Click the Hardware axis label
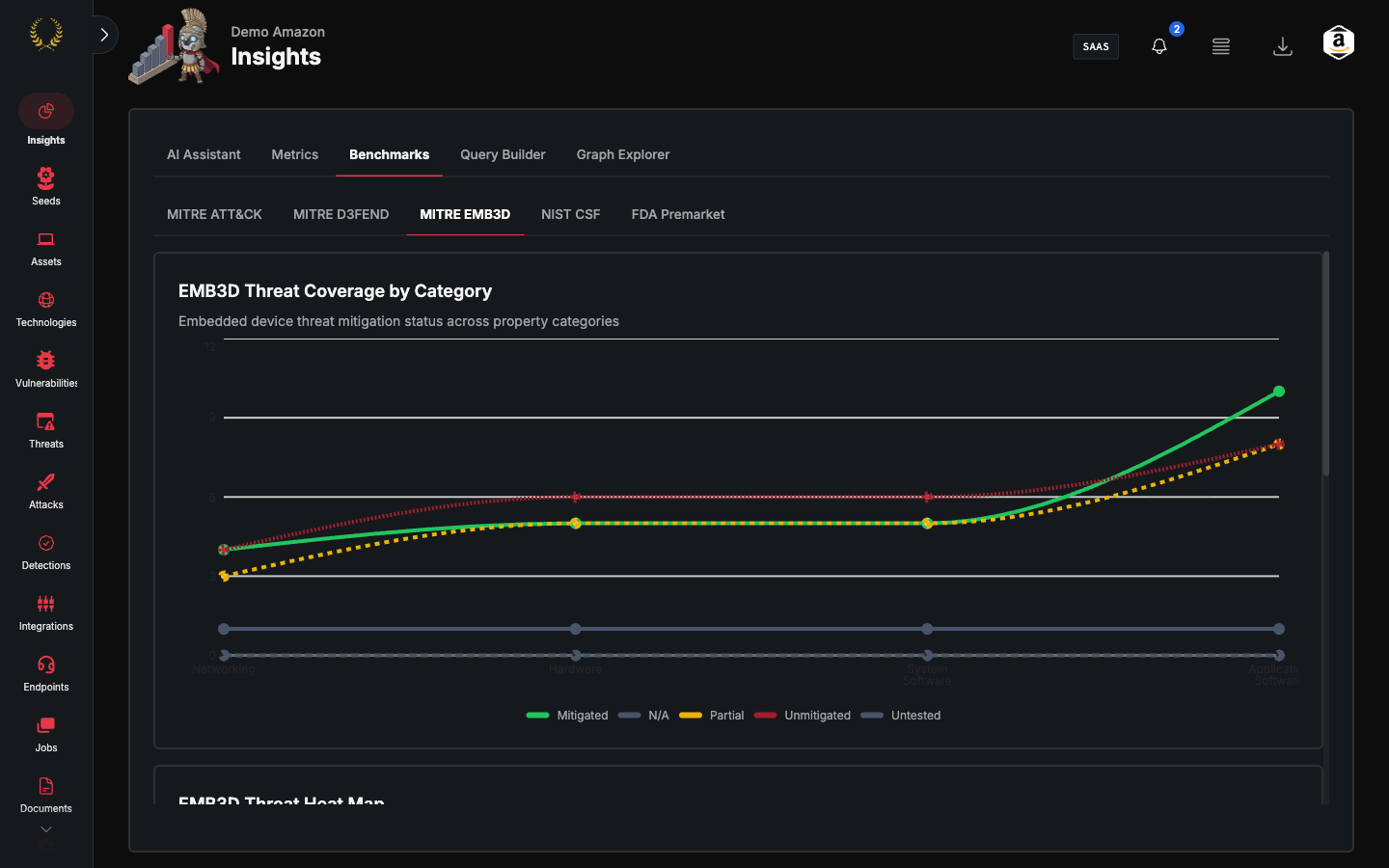The height and width of the screenshot is (868, 1389). pos(576,669)
